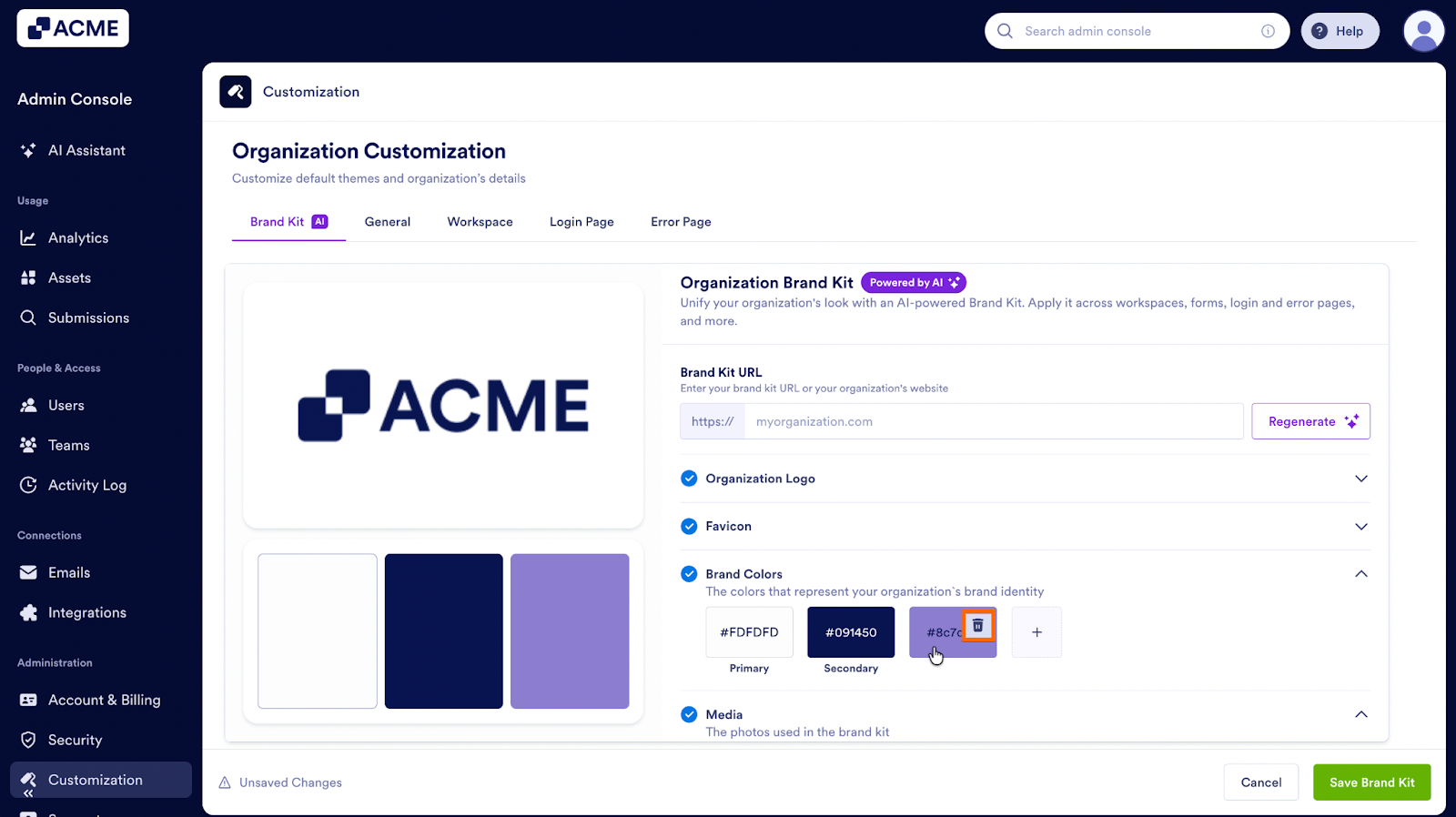The image size is (1456, 817).
Task: Delete the purple #8c7c color with trash icon
Action: click(x=978, y=625)
